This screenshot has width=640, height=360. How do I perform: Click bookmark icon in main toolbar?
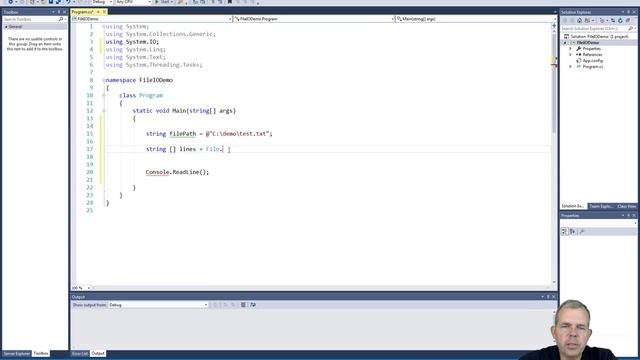[x=229, y=2]
